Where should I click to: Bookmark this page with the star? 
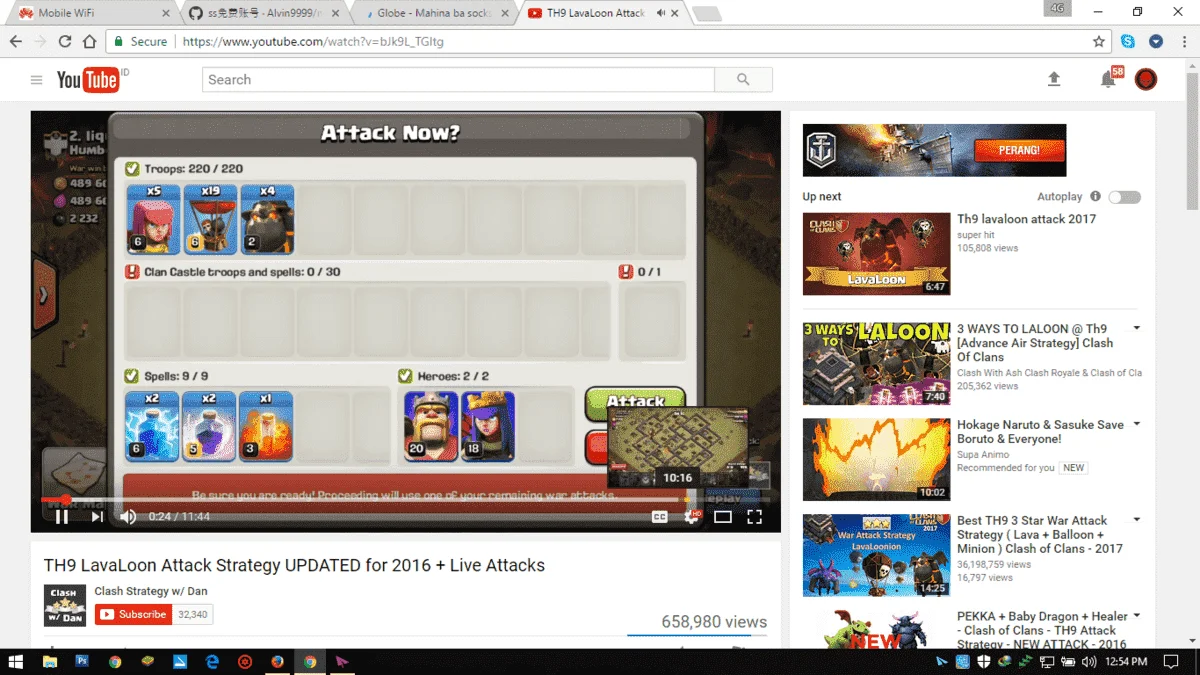[1099, 41]
